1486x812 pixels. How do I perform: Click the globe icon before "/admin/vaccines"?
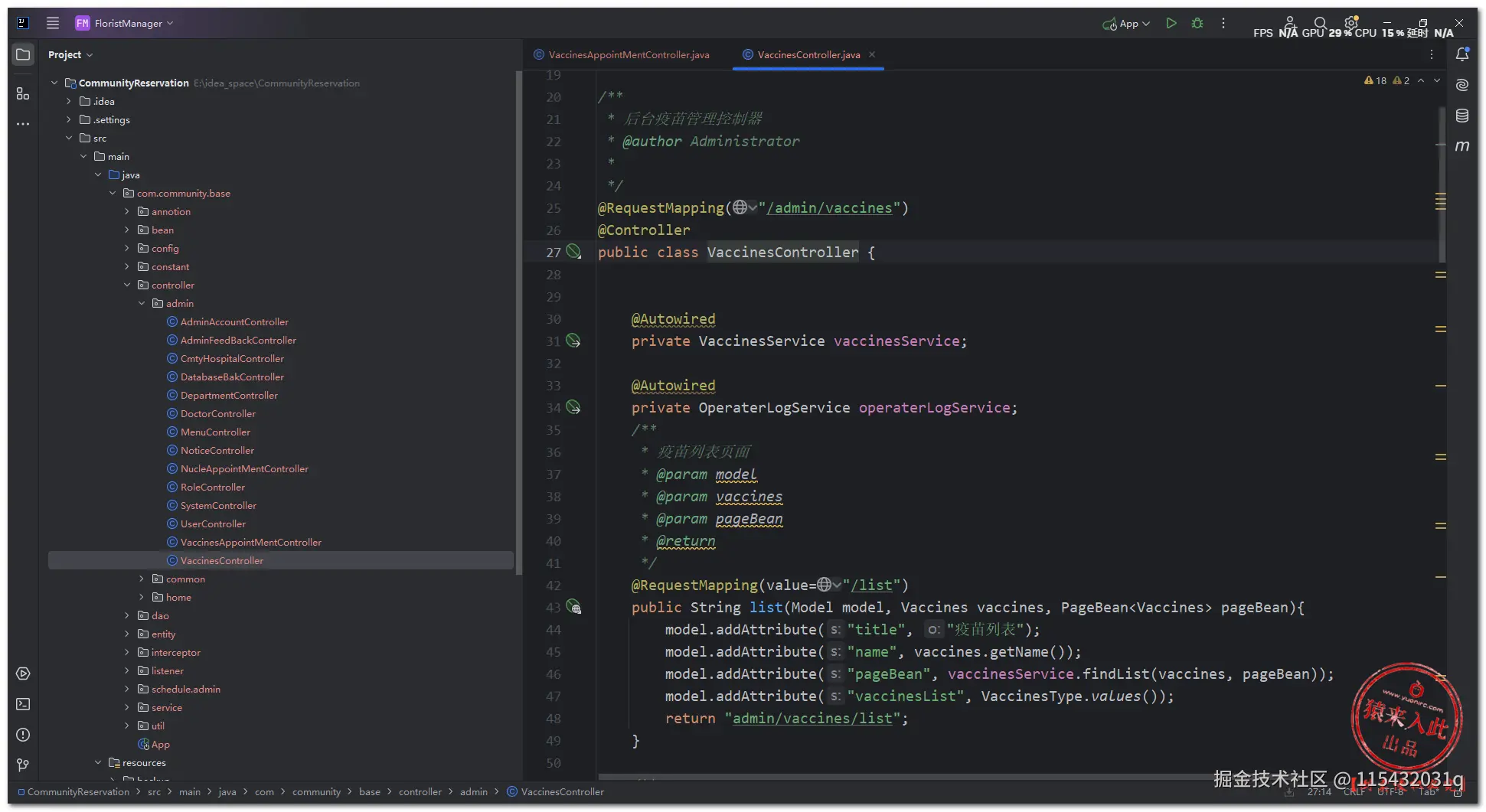tap(740, 207)
